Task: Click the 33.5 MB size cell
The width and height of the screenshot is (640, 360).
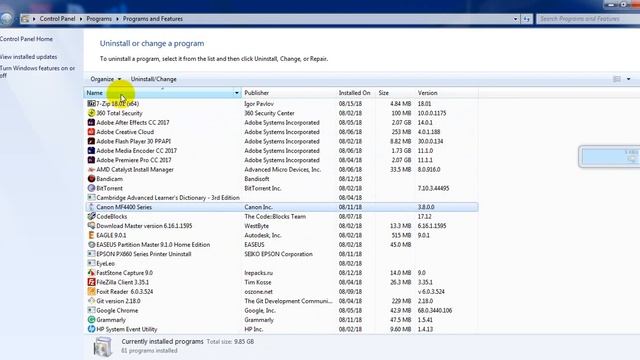Action: pyautogui.click(x=400, y=169)
